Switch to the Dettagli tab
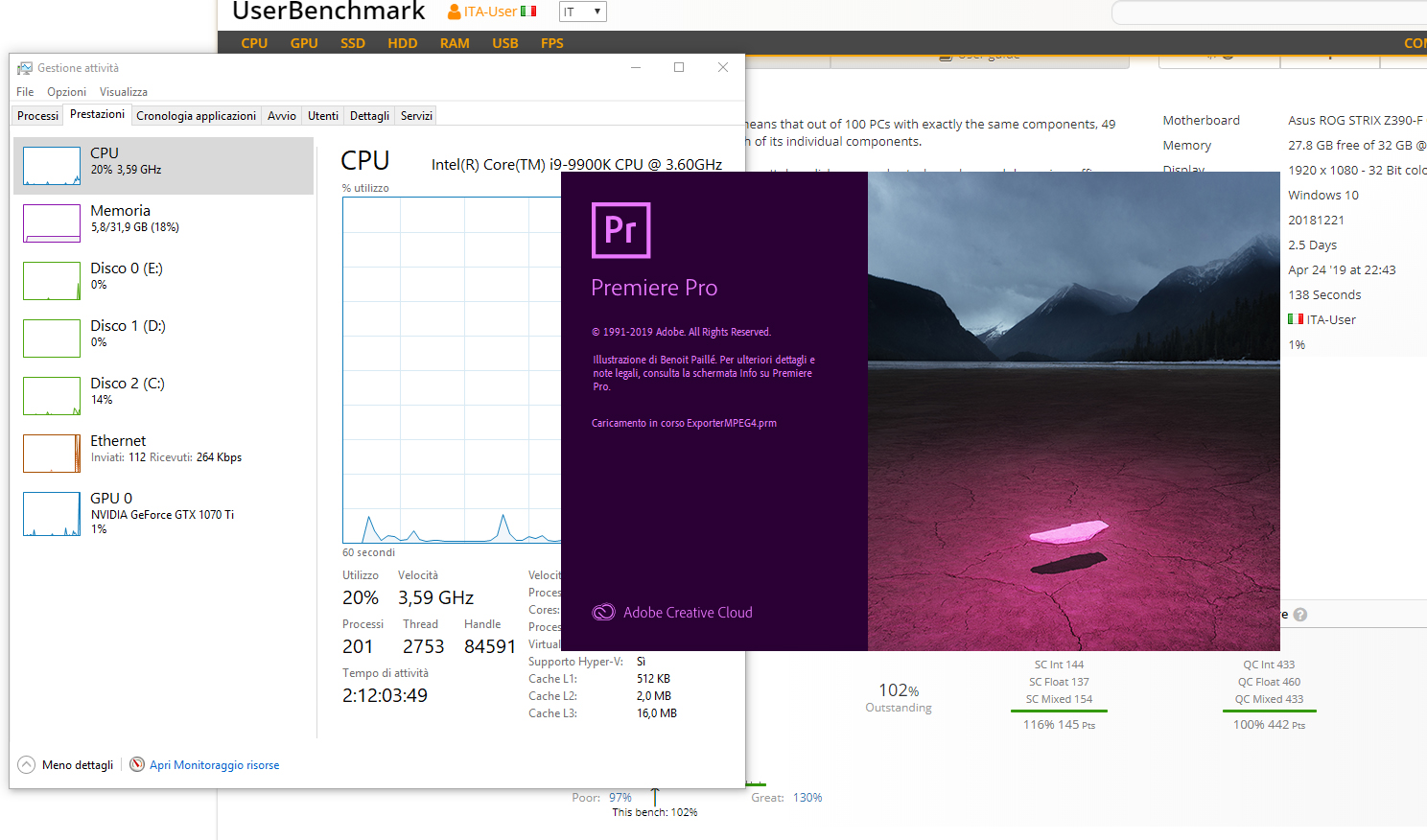1427x840 pixels. click(x=369, y=116)
